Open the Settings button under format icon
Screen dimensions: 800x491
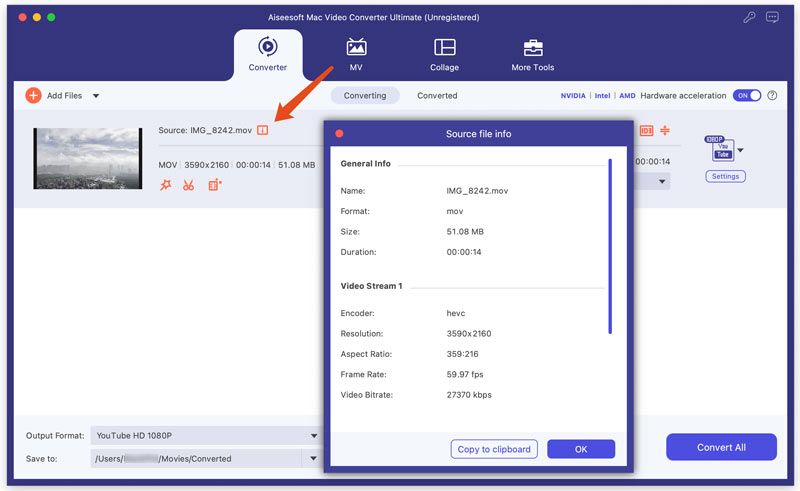coord(726,176)
